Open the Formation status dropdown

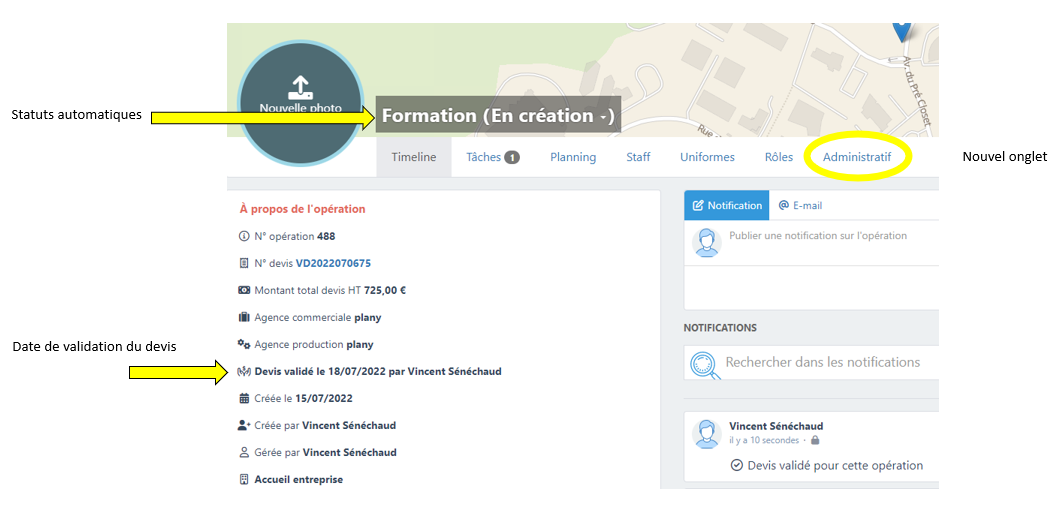click(x=497, y=116)
